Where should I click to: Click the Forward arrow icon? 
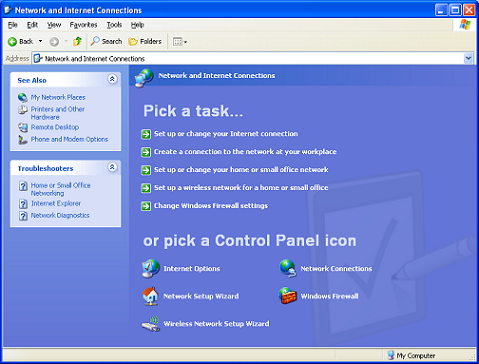click(x=54, y=42)
